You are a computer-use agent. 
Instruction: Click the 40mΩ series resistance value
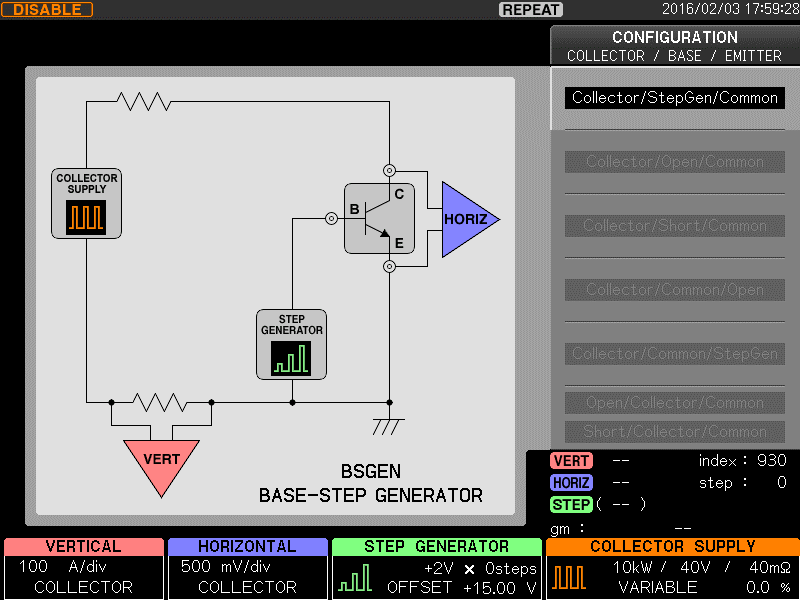[x=770, y=567]
